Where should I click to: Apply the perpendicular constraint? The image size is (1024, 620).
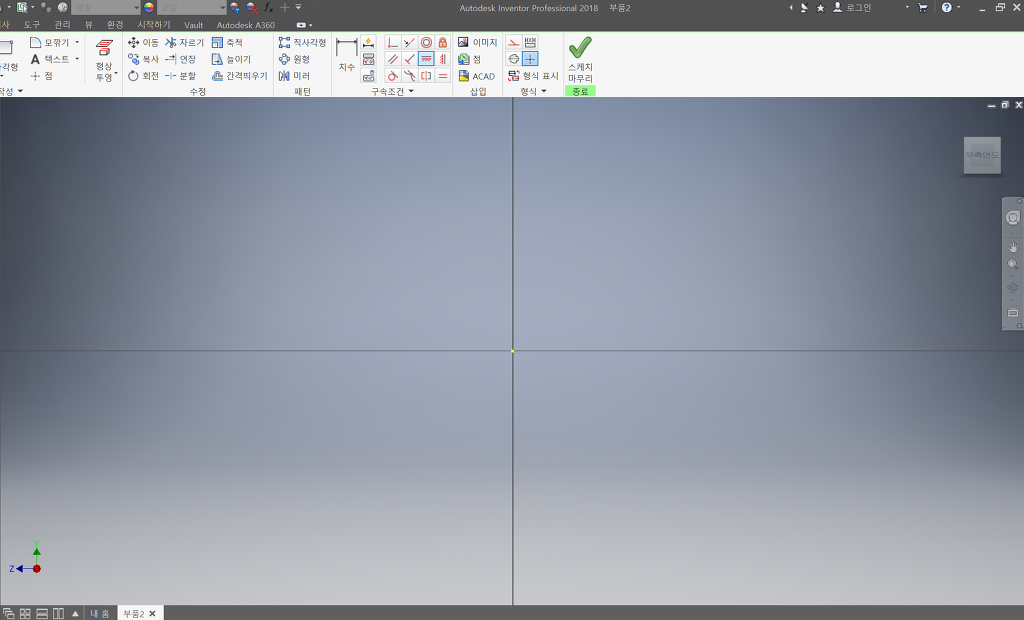(x=409, y=59)
